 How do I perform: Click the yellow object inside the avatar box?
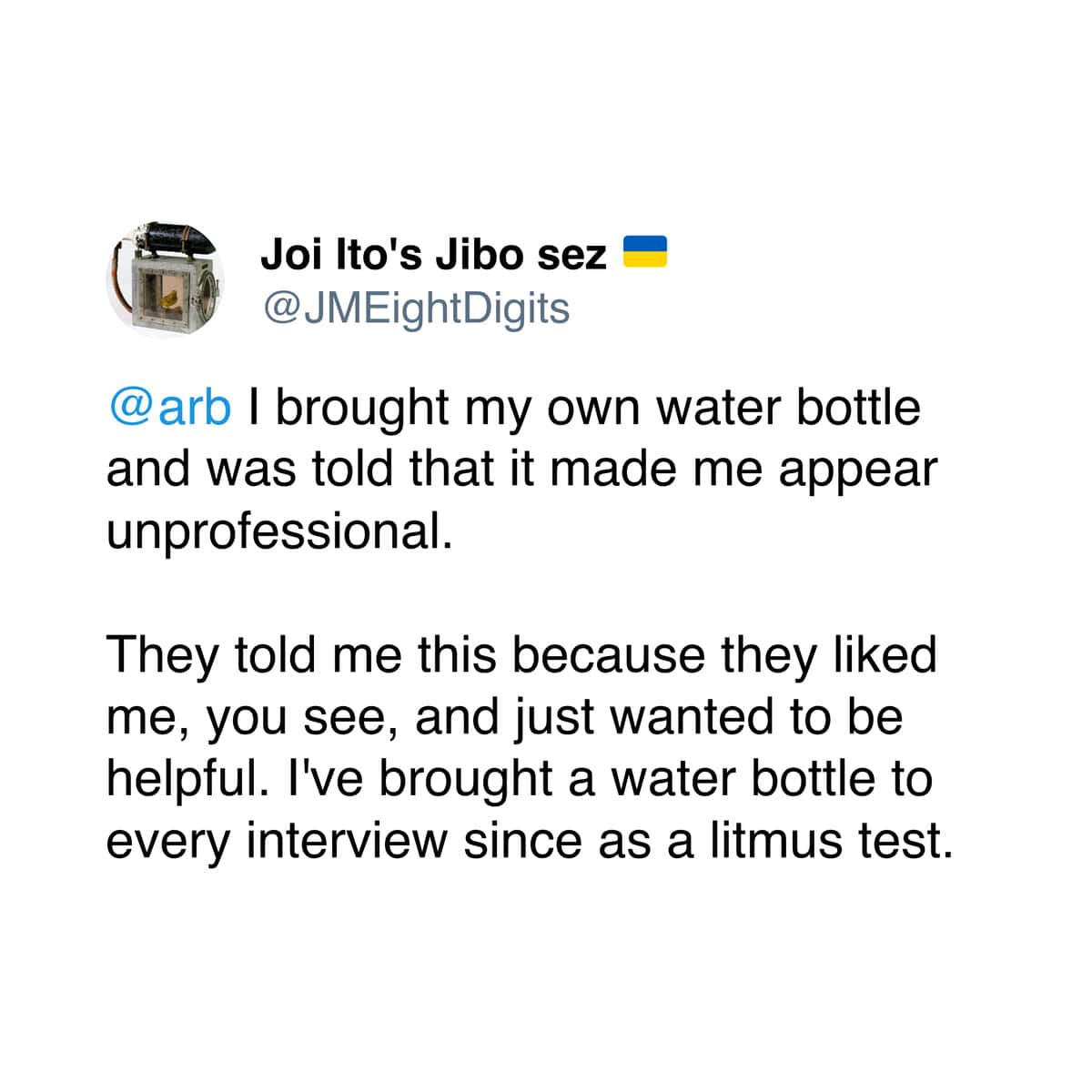tap(170, 297)
